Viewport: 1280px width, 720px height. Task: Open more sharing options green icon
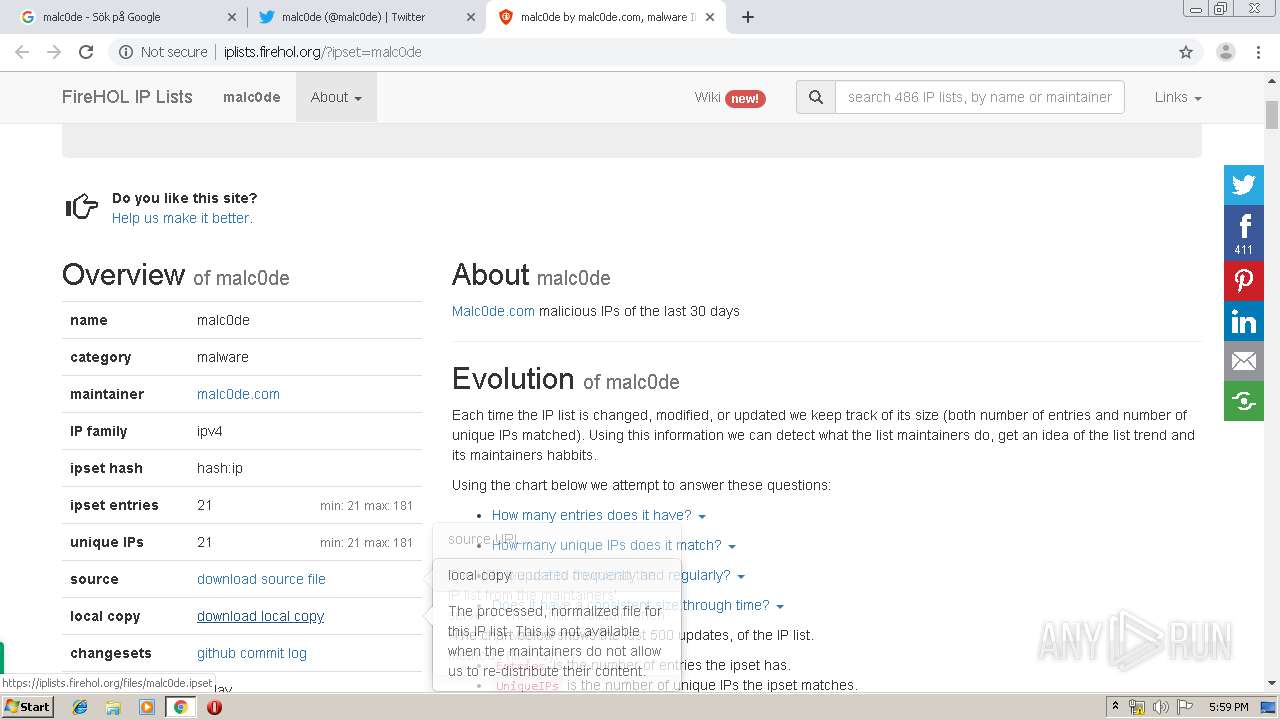(1244, 401)
